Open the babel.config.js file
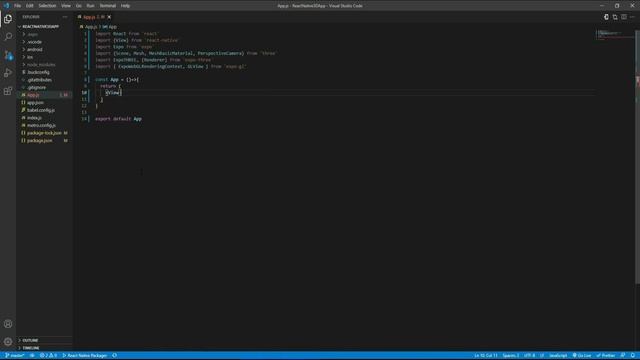The image size is (640, 360). point(41,110)
